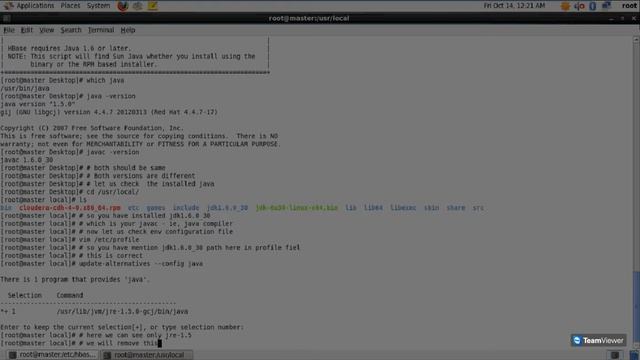This screenshot has width=640, height=360.
Task: Open the Edit menu in terminal
Action: [27, 30]
